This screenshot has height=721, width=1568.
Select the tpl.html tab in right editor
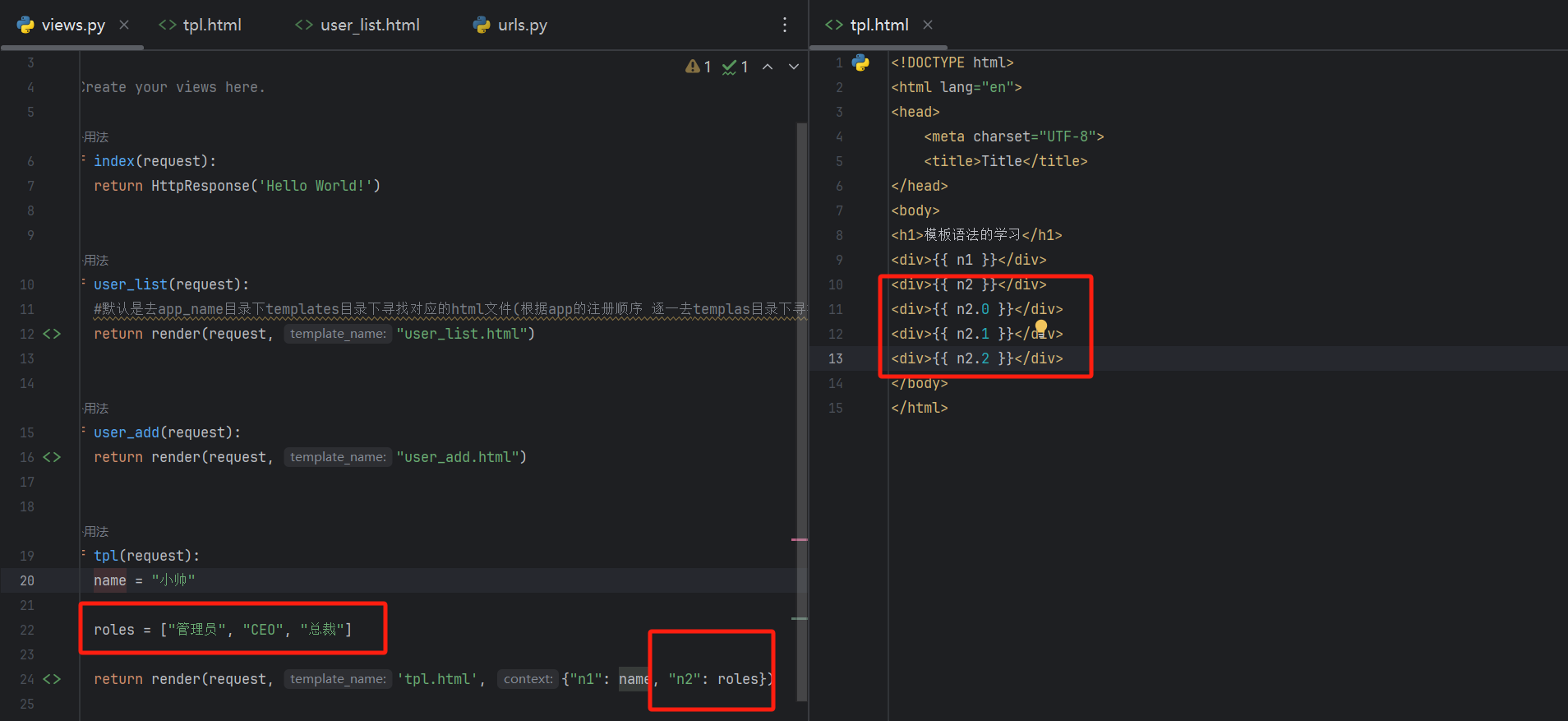point(879,25)
